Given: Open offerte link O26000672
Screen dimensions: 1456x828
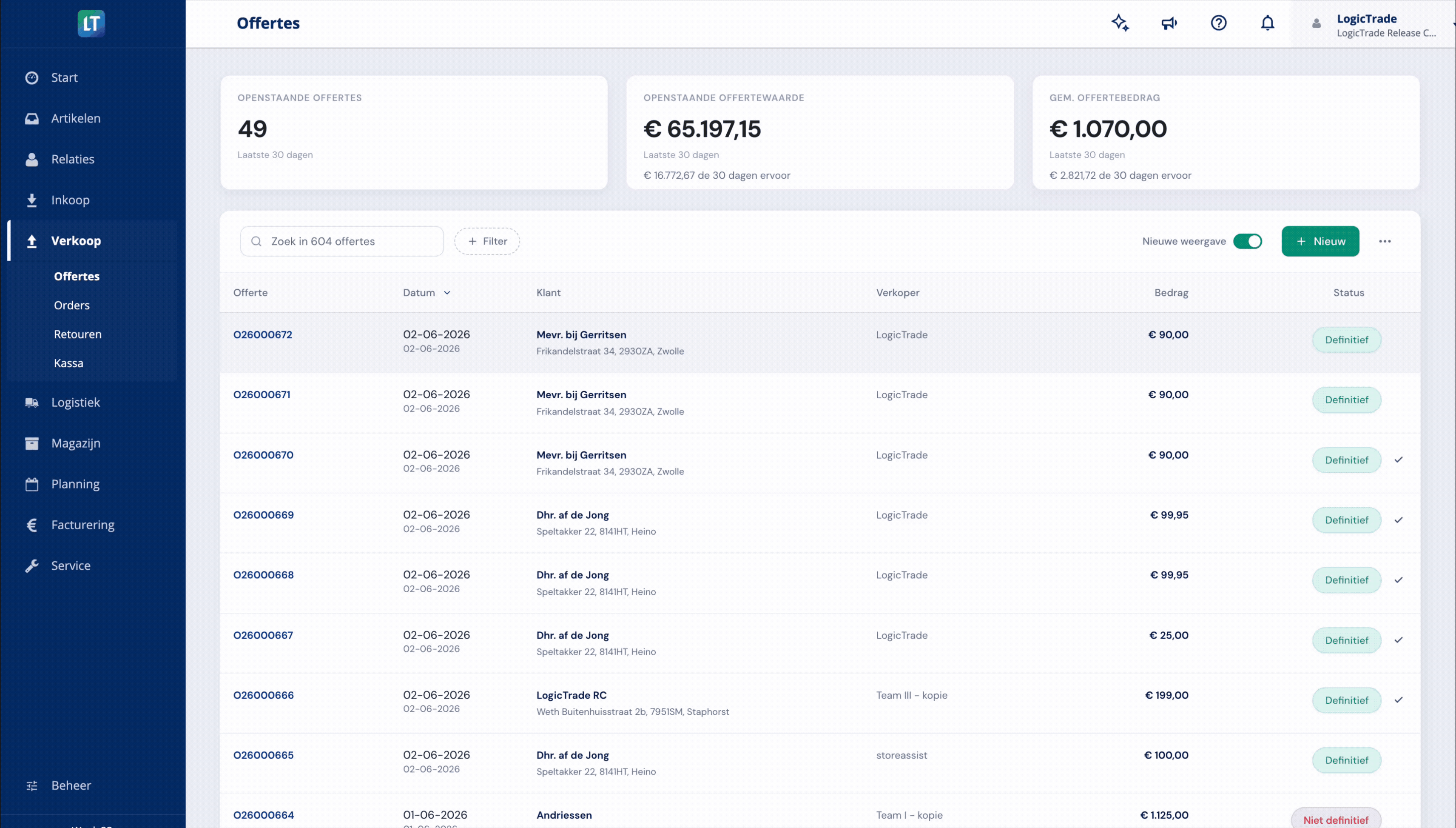Looking at the screenshot, I should [262, 334].
